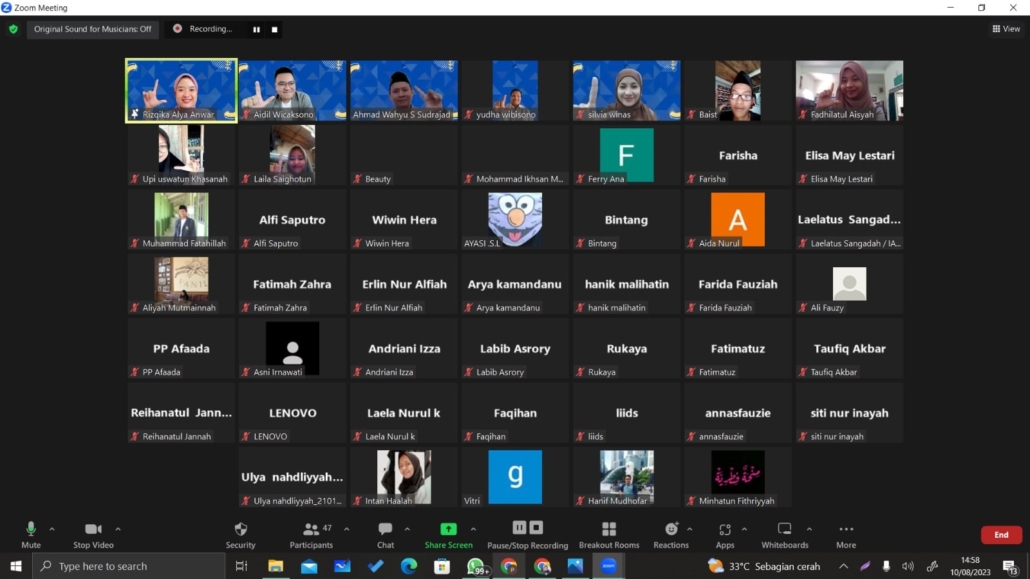The height and width of the screenshot is (579, 1030).
Task: Expand video options arrow beside Stop Video
Action: [118, 529]
